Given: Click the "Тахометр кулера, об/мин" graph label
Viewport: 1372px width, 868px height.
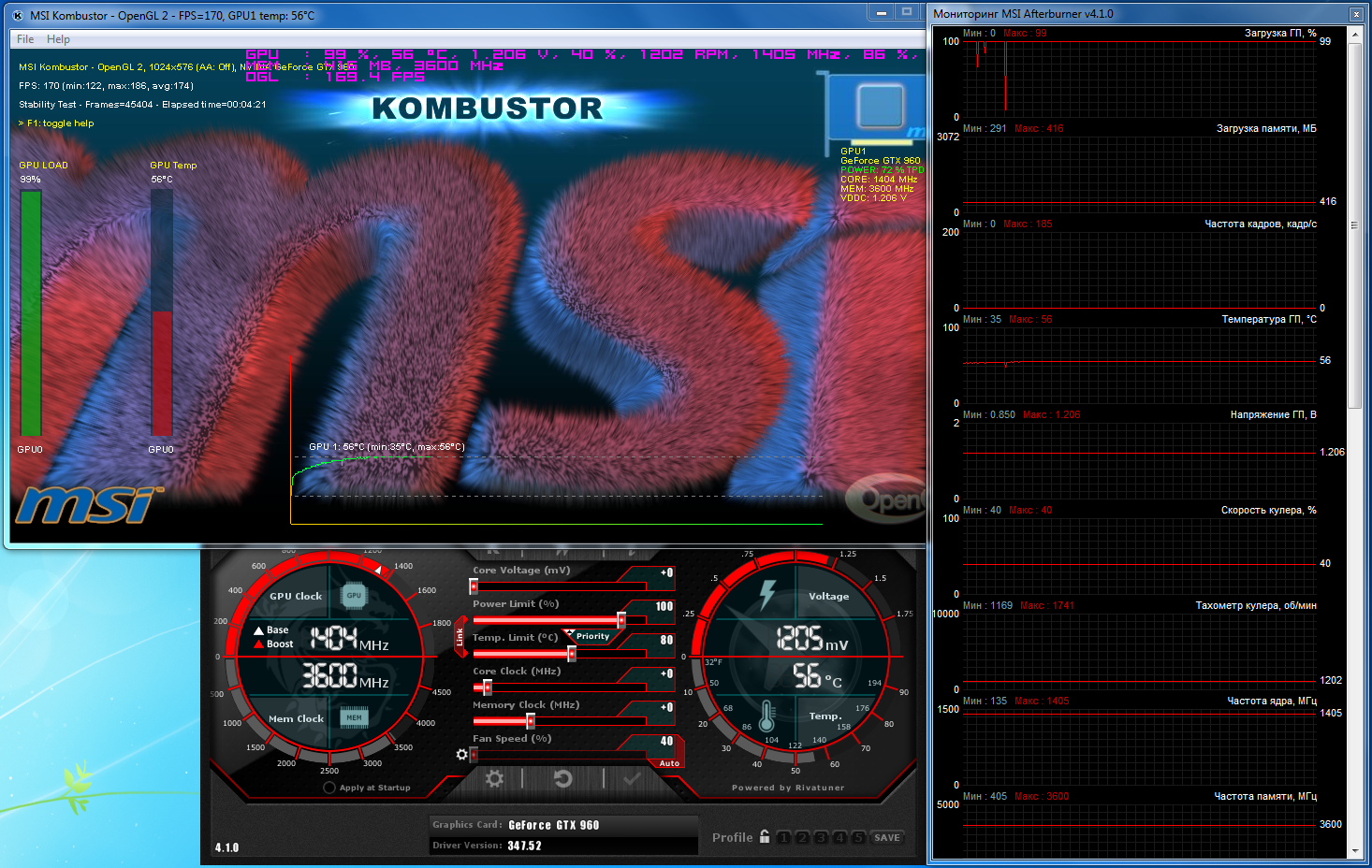Looking at the screenshot, I should (x=1256, y=605).
